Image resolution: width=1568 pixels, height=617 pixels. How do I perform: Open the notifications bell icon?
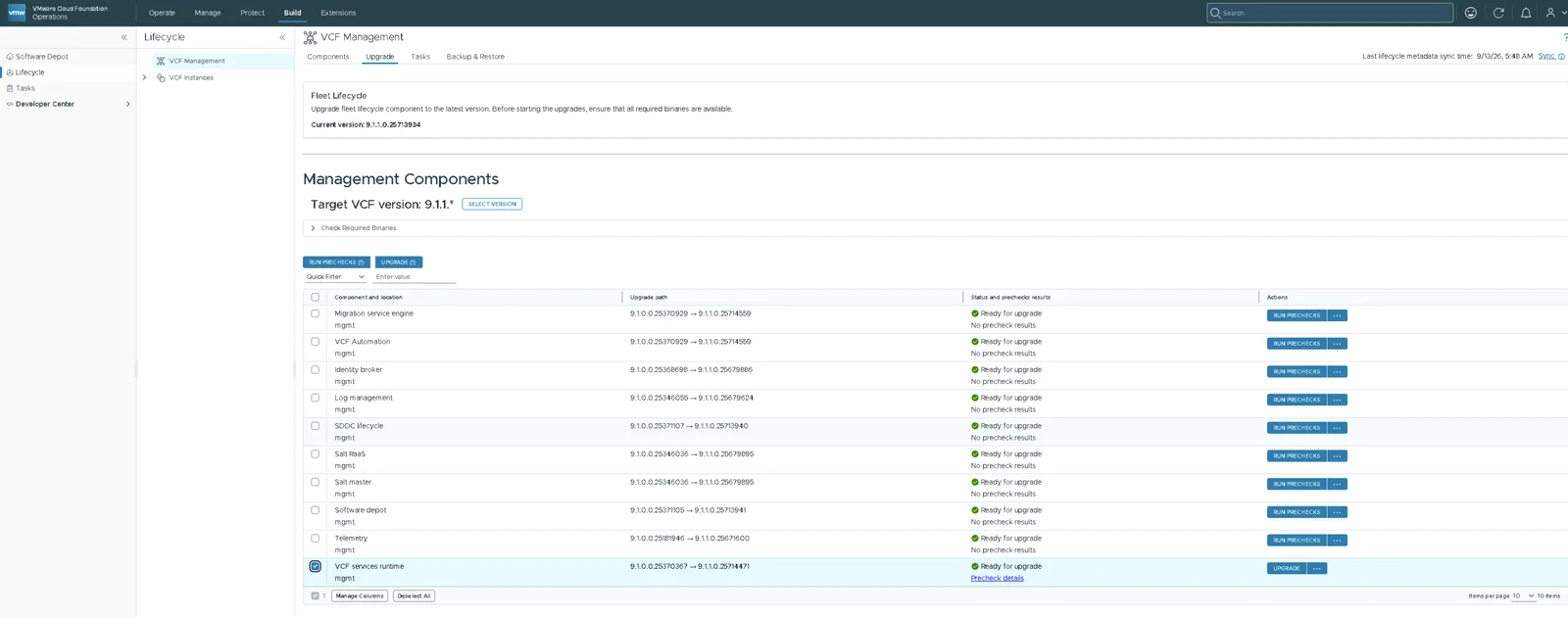pyautogui.click(x=1526, y=13)
